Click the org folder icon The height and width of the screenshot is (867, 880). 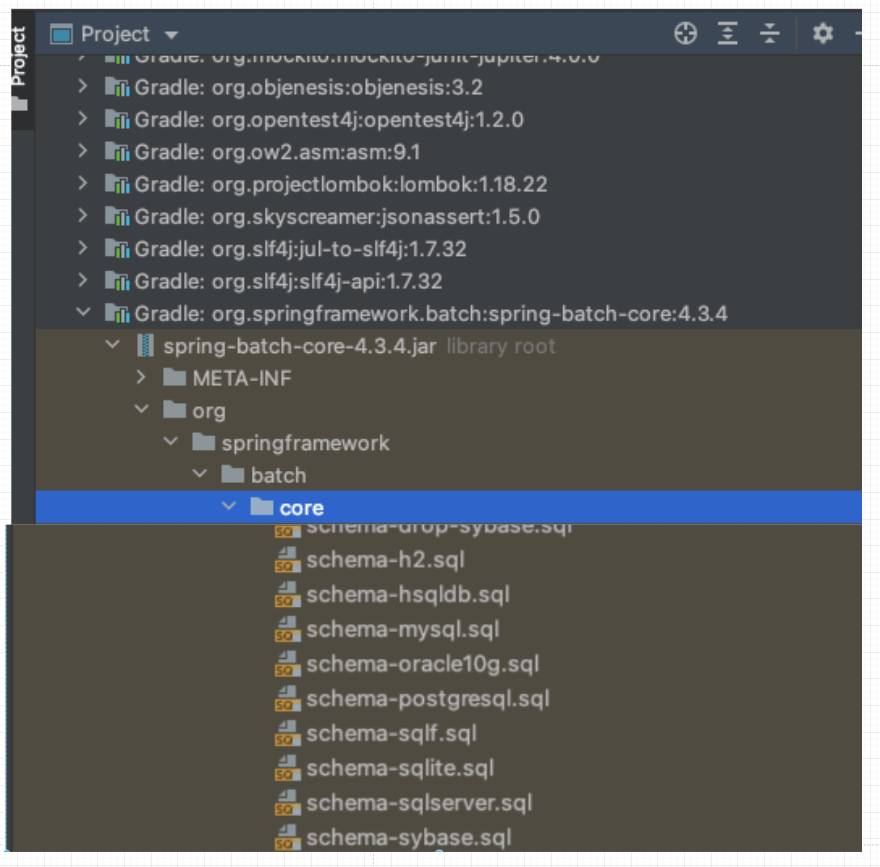175,410
